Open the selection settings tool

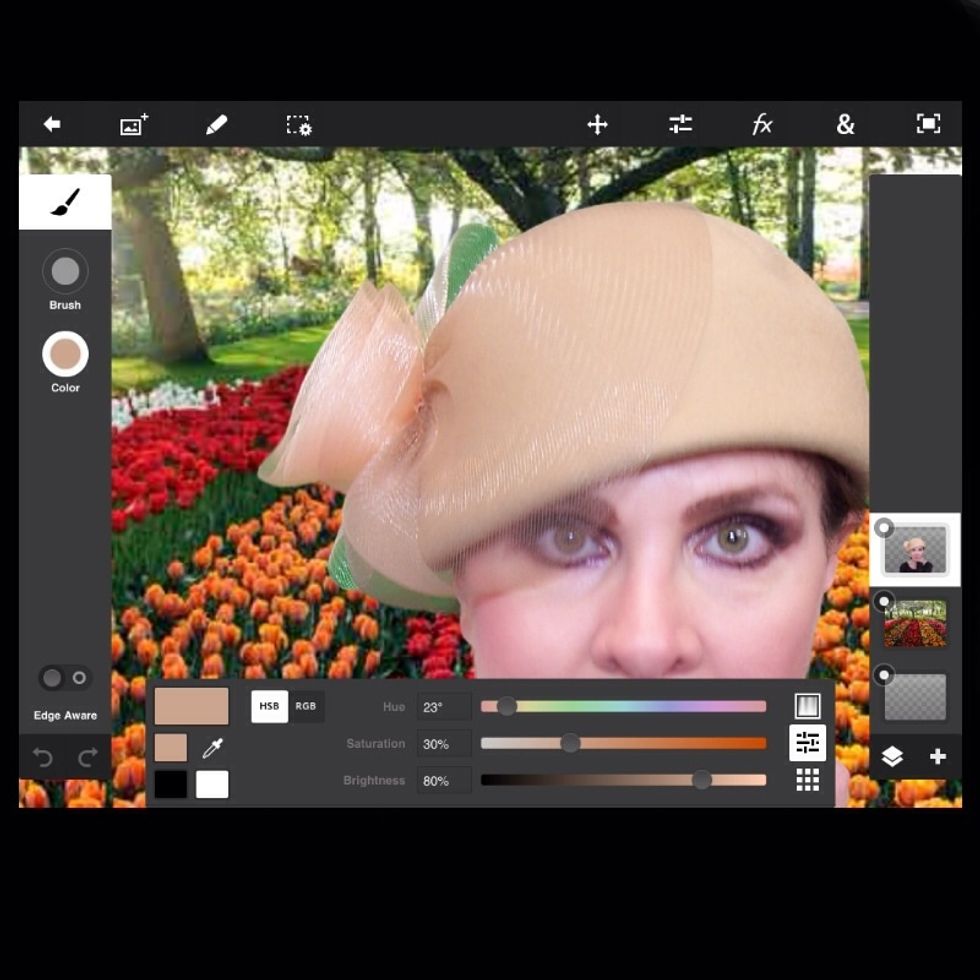pyautogui.click(x=299, y=125)
